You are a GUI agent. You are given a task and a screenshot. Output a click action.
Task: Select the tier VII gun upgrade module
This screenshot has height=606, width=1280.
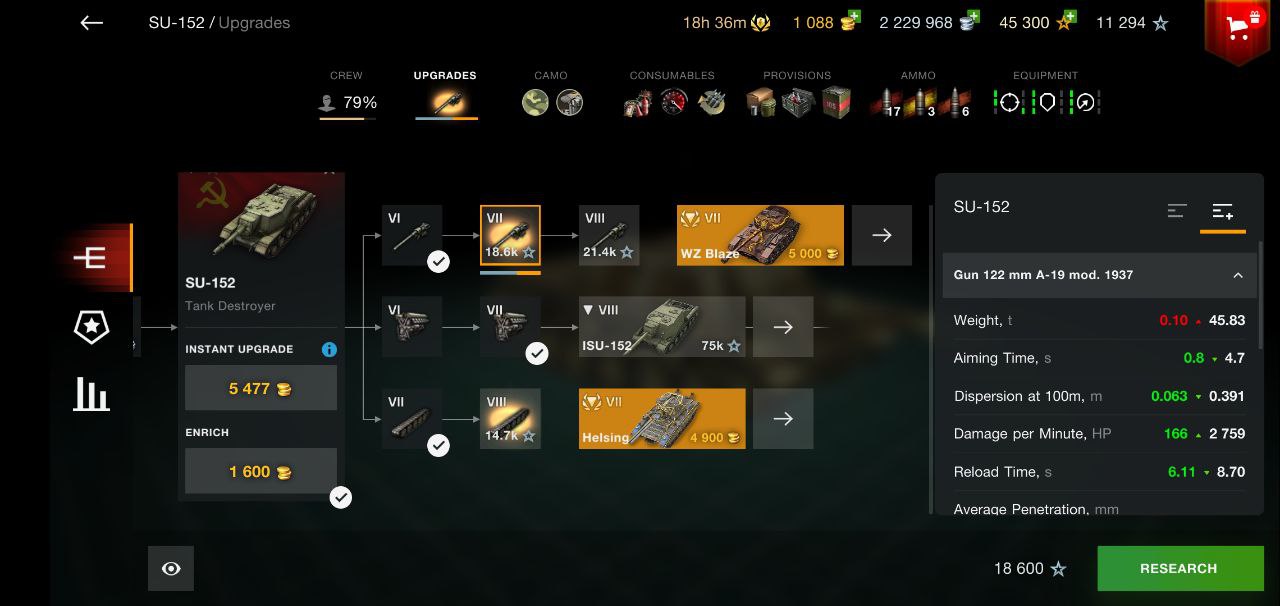(x=510, y=235)
